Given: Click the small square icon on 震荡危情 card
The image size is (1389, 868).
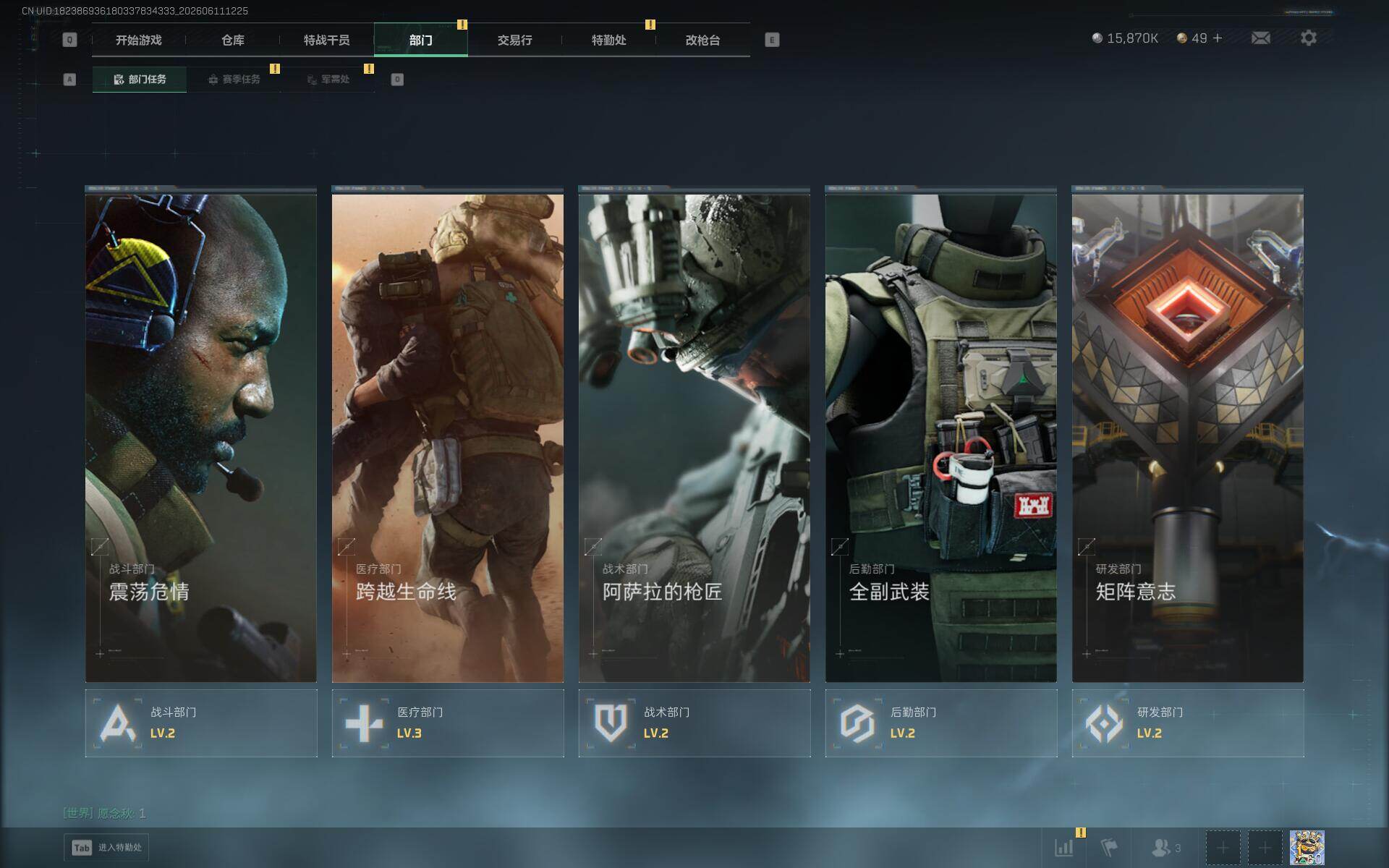Looking at the screenshot, I should [100, 547].
